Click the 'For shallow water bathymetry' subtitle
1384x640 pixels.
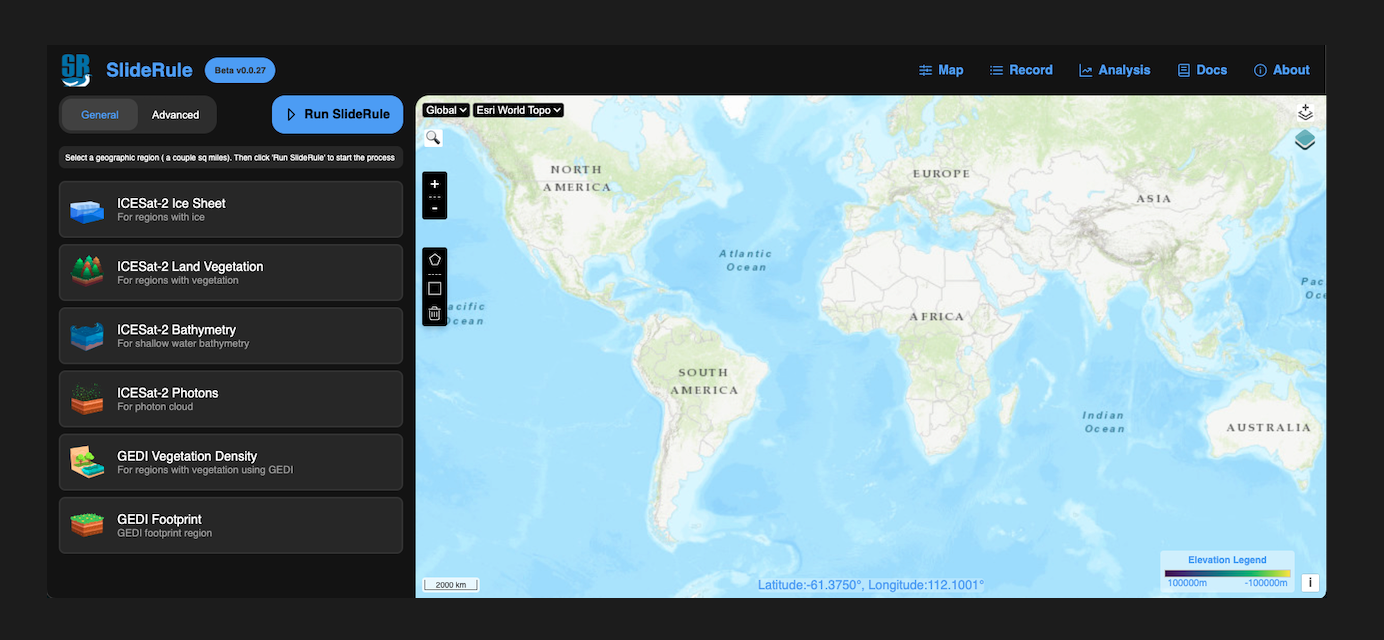point(183,343)
